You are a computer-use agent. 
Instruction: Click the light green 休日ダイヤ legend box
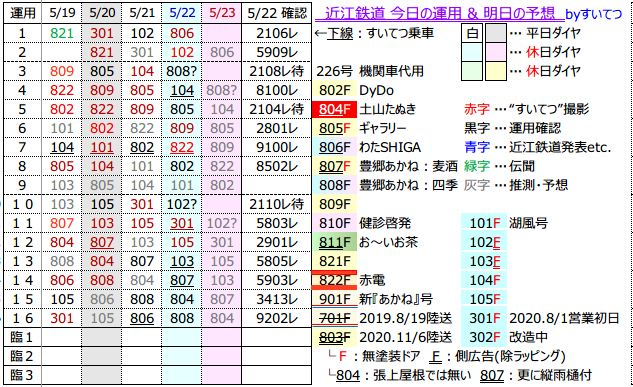[x=472, y=71]
